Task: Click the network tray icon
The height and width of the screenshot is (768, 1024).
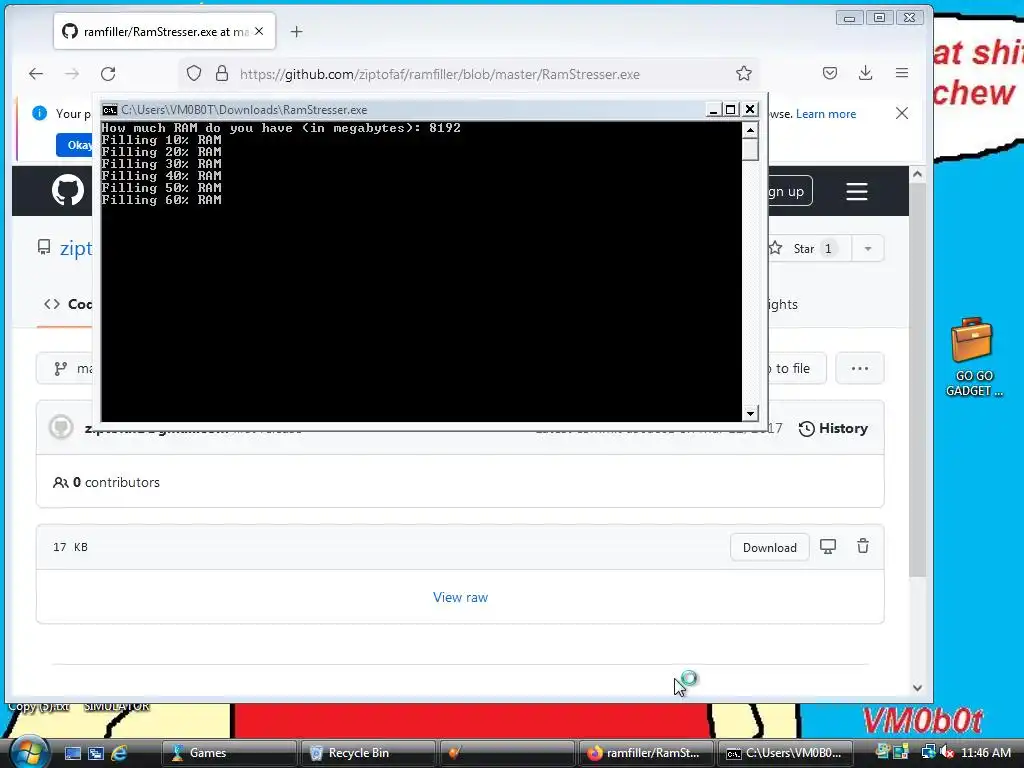Action: (x=928, y=752)
